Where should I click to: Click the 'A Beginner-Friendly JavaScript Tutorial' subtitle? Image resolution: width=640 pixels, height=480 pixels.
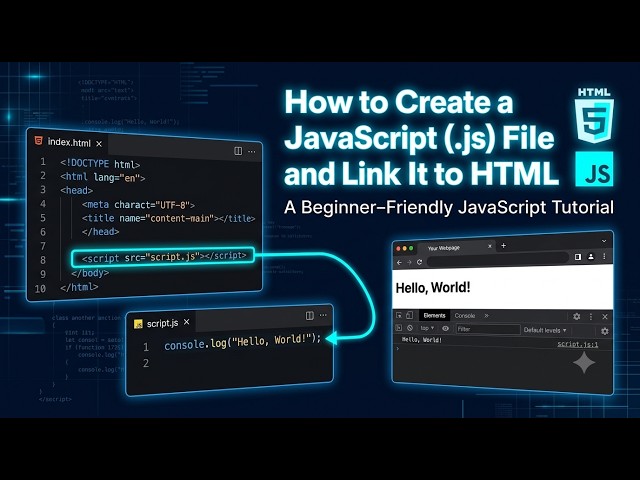coord(449,207)
